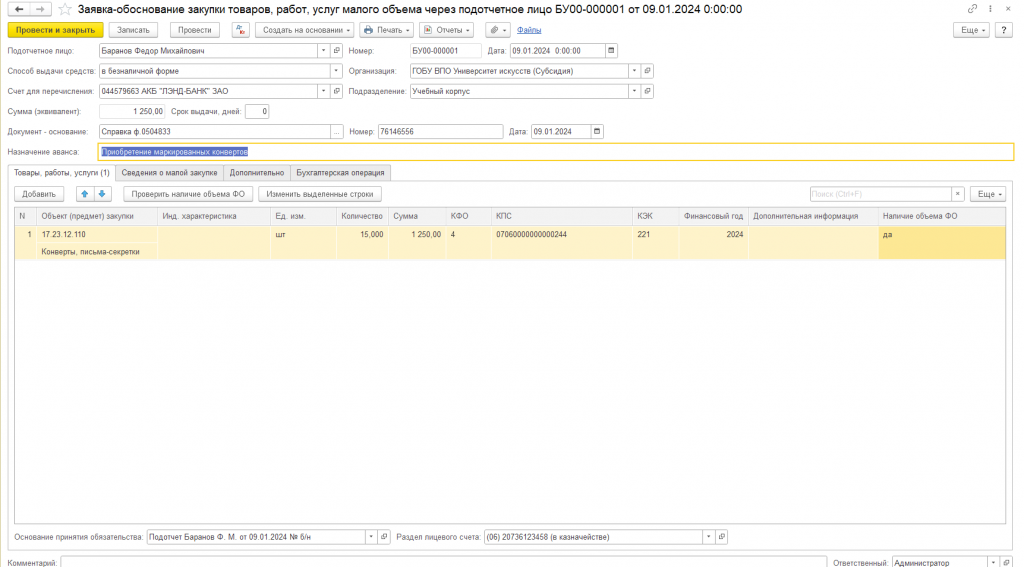This screenshot has height=567, width=1024.
Task: Open Подотчетное лицо record card
Action: [x=337, y=50]
